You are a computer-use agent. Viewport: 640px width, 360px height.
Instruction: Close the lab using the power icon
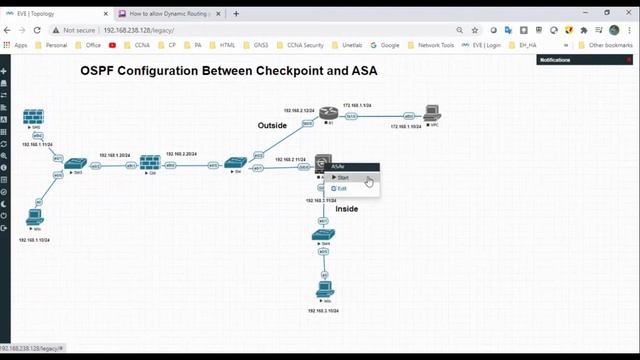(x=4, y=216)
